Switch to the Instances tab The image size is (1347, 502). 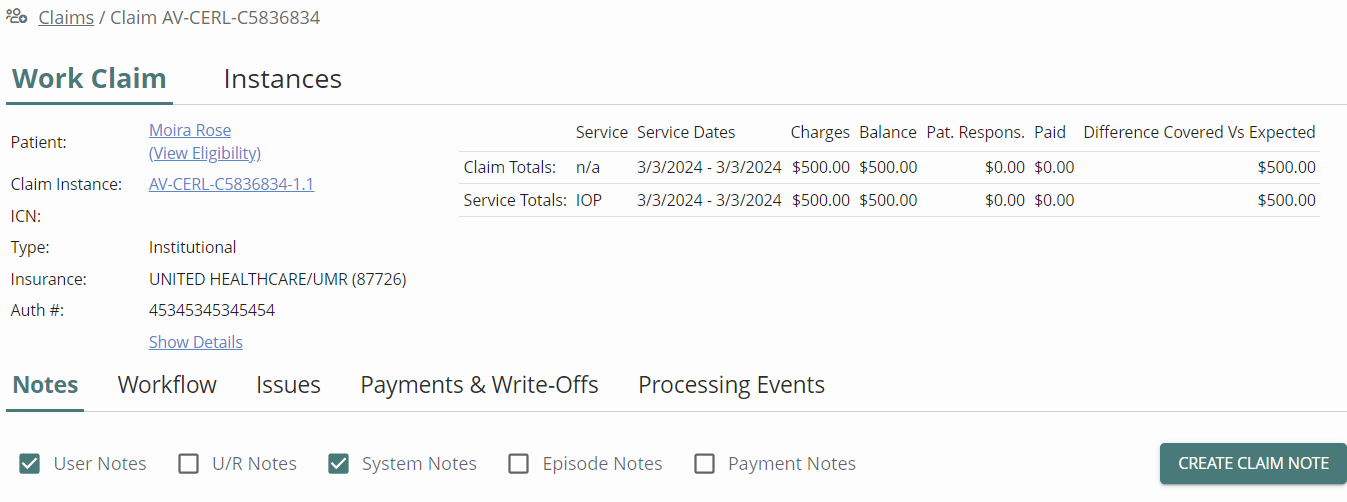coord(283,79)
